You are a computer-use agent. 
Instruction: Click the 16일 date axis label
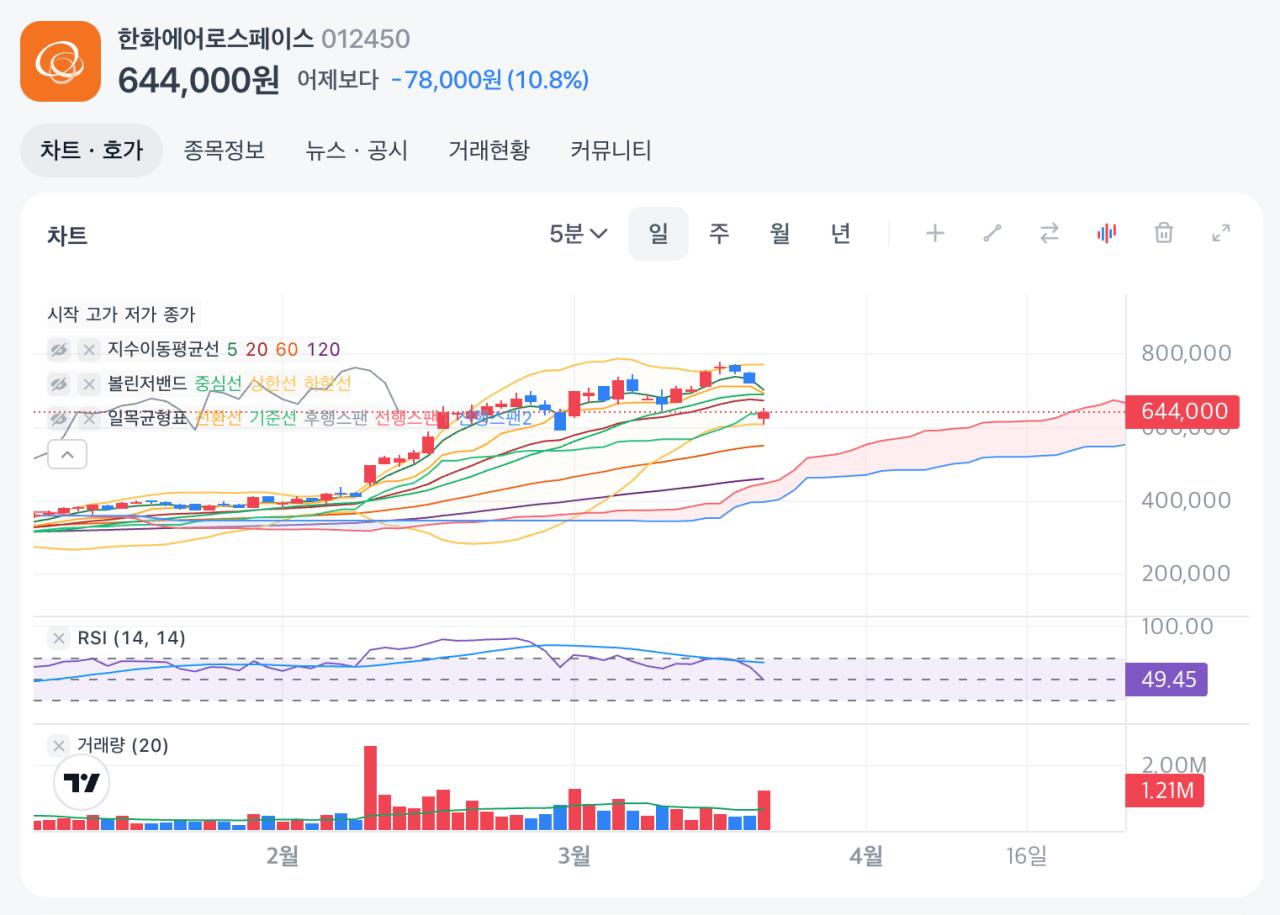1027,855
